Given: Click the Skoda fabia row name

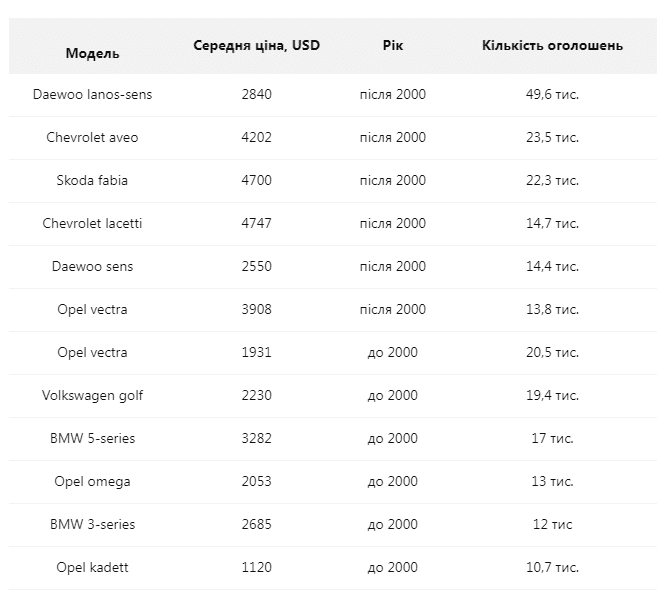Looking at the screenshot, I should [x=92, y=180].
